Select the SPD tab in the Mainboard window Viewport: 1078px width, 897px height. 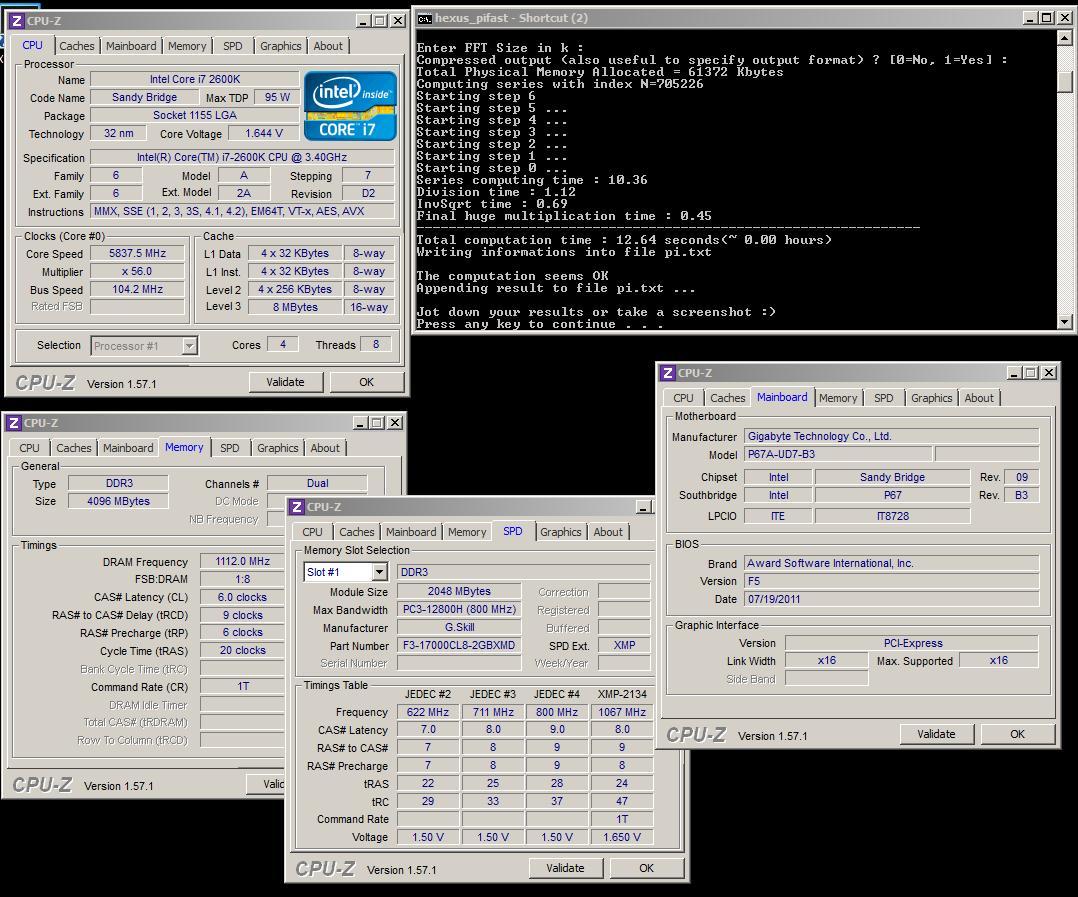[883, 398]
